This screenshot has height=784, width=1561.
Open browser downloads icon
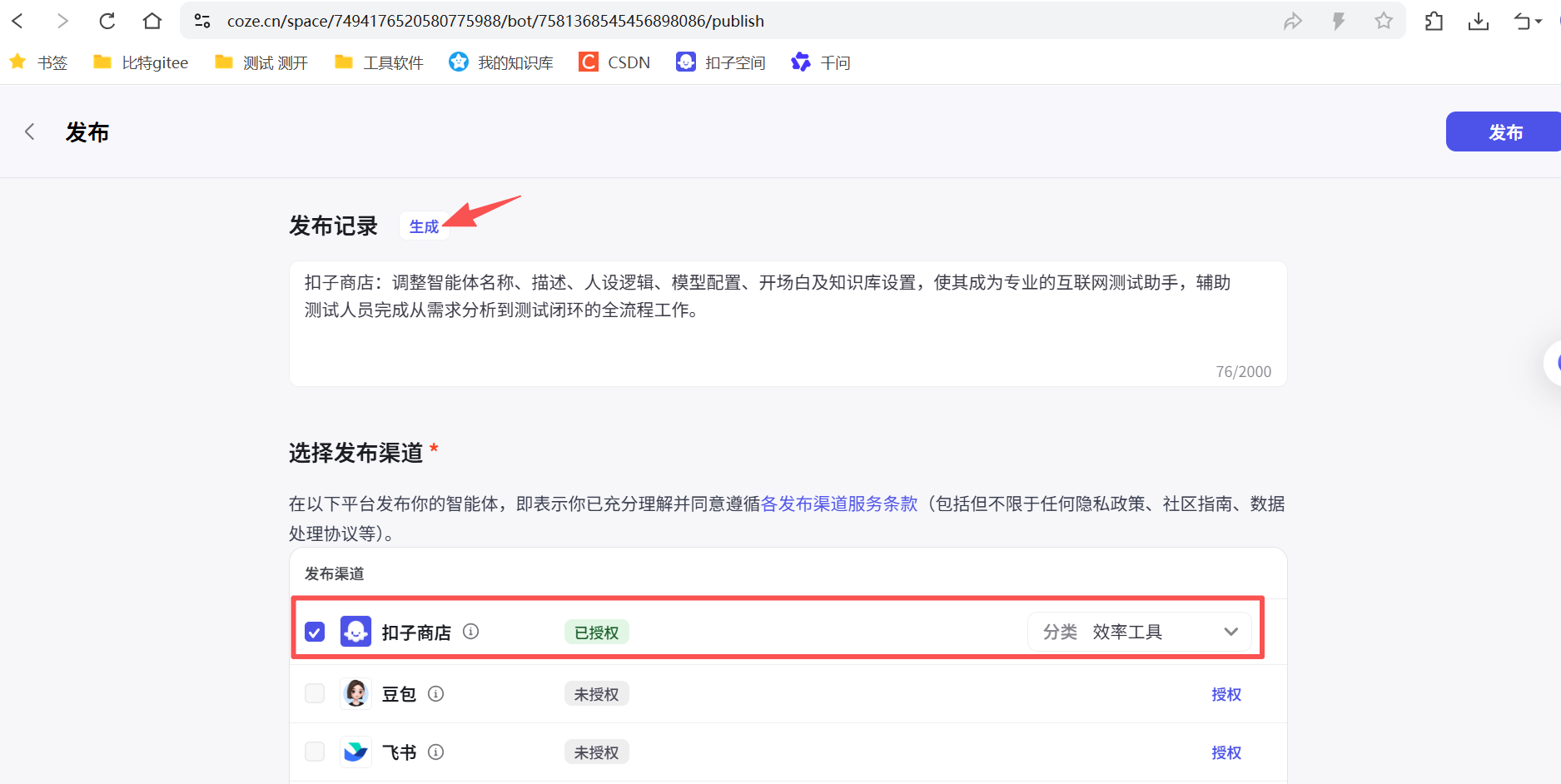(1479, 21)
